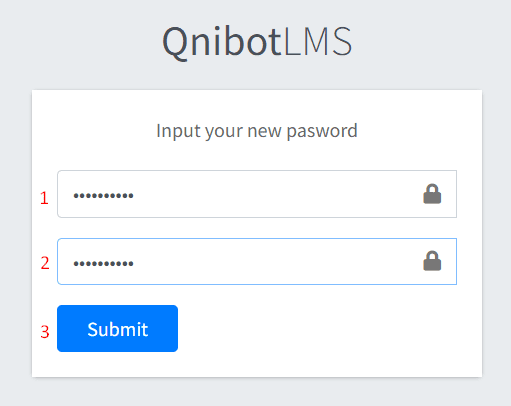This screenshot has width=511, height=406.
Task: Click the word 'pasword' in the heading
Action: (322, 131)
